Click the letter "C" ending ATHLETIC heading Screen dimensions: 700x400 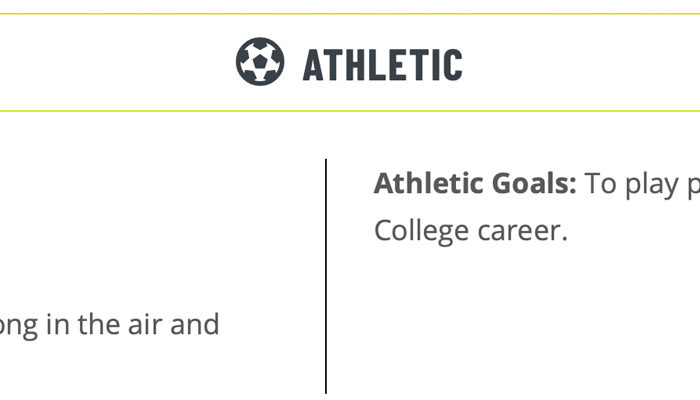[453, 65]
